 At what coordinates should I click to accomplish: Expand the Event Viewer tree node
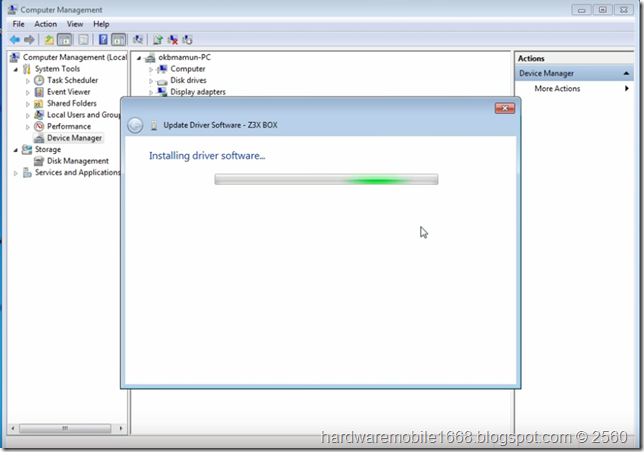28,92
